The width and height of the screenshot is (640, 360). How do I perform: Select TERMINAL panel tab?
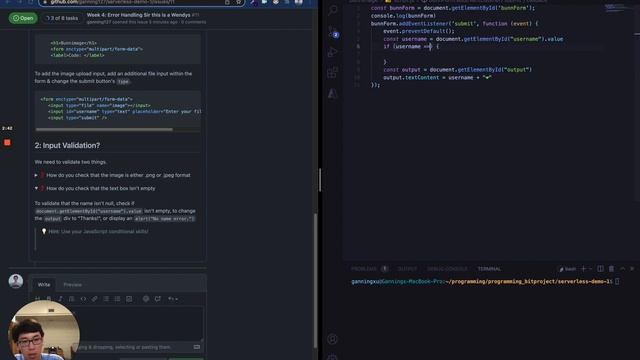tap(489, 269)
